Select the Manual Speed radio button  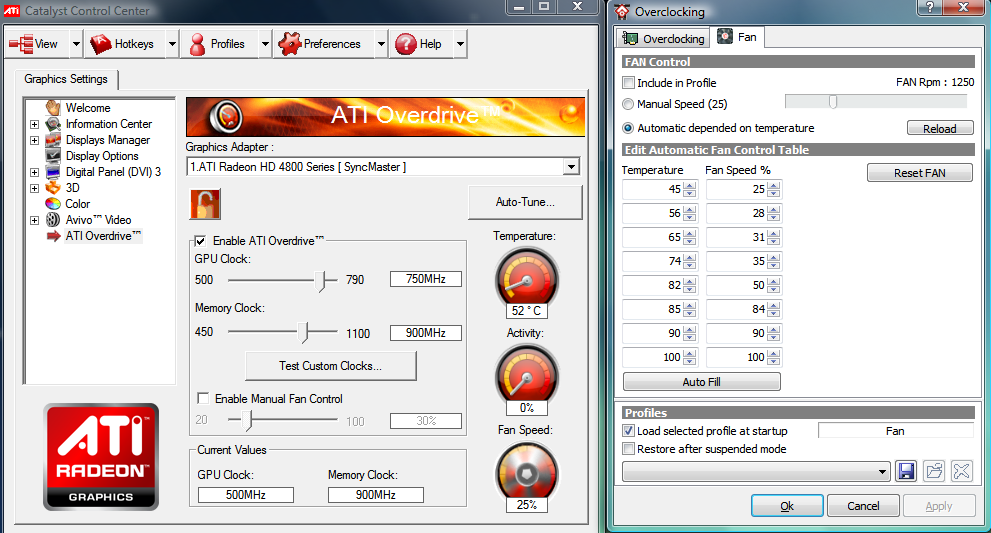[x=628, y=104]
